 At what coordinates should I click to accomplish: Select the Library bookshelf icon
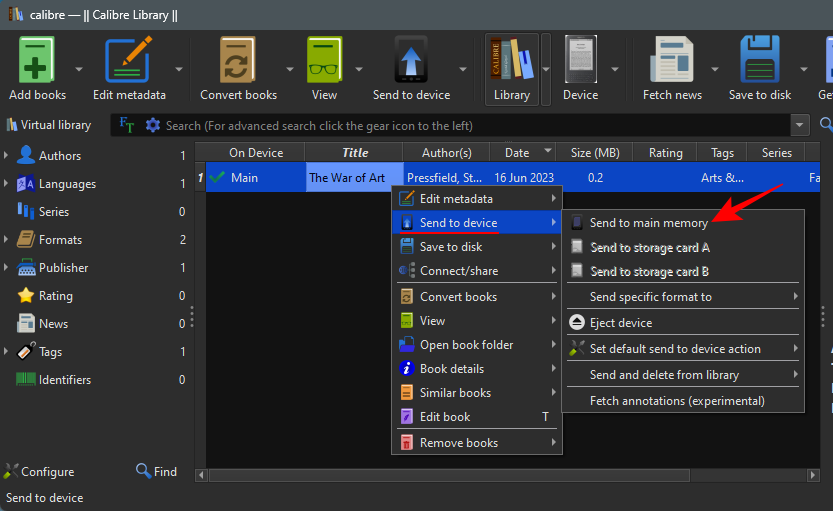[511, 62]
